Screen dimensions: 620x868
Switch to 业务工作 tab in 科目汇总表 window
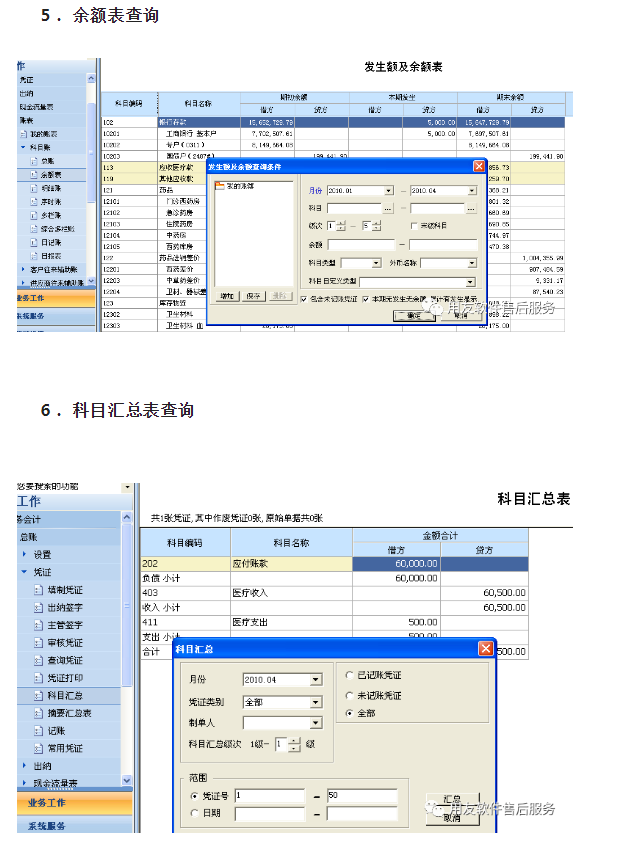click(75, 803)
